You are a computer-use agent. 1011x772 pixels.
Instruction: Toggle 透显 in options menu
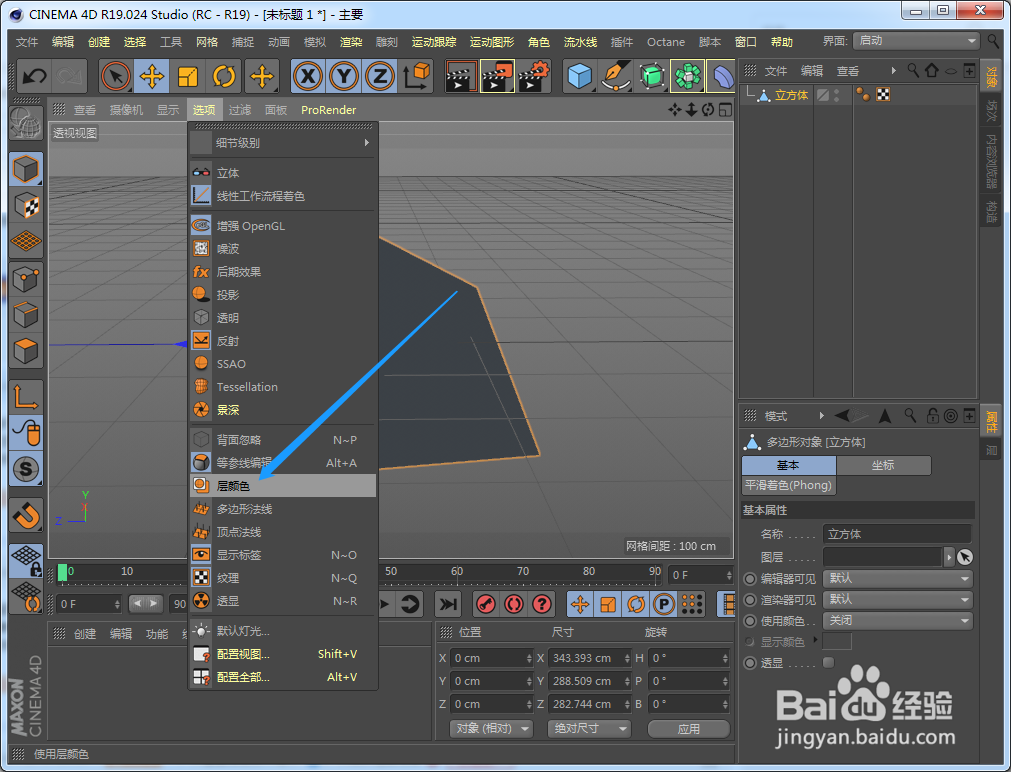(x=282, y=601)
